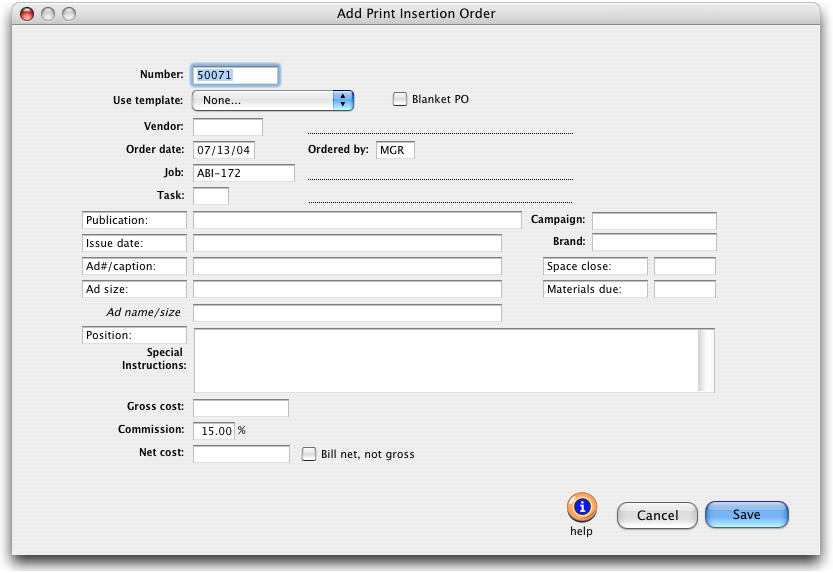Click the Brand input field

click(654, 242)
